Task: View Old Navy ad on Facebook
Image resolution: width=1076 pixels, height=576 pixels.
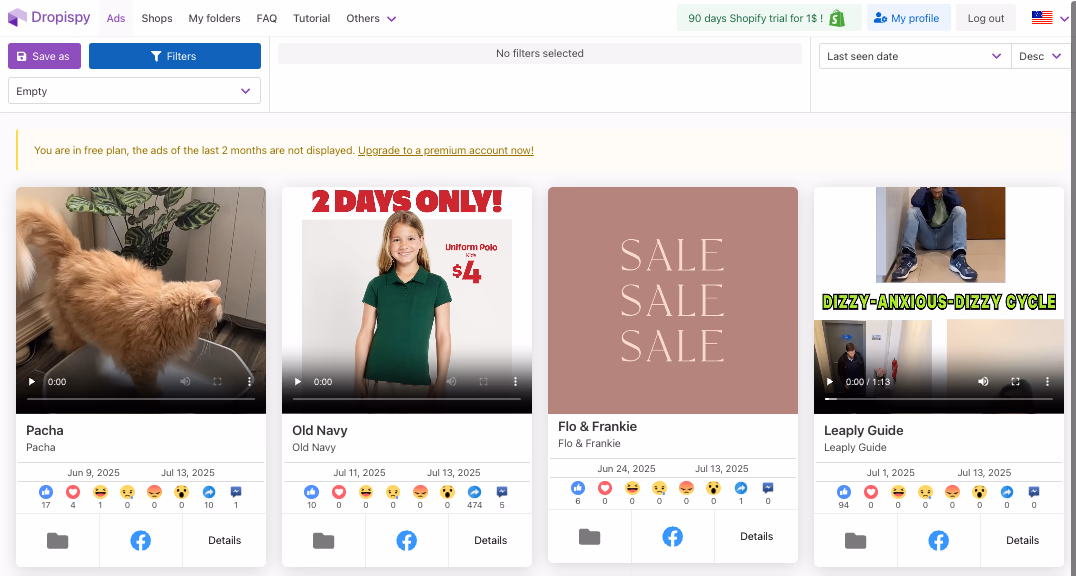Action: 407,541
